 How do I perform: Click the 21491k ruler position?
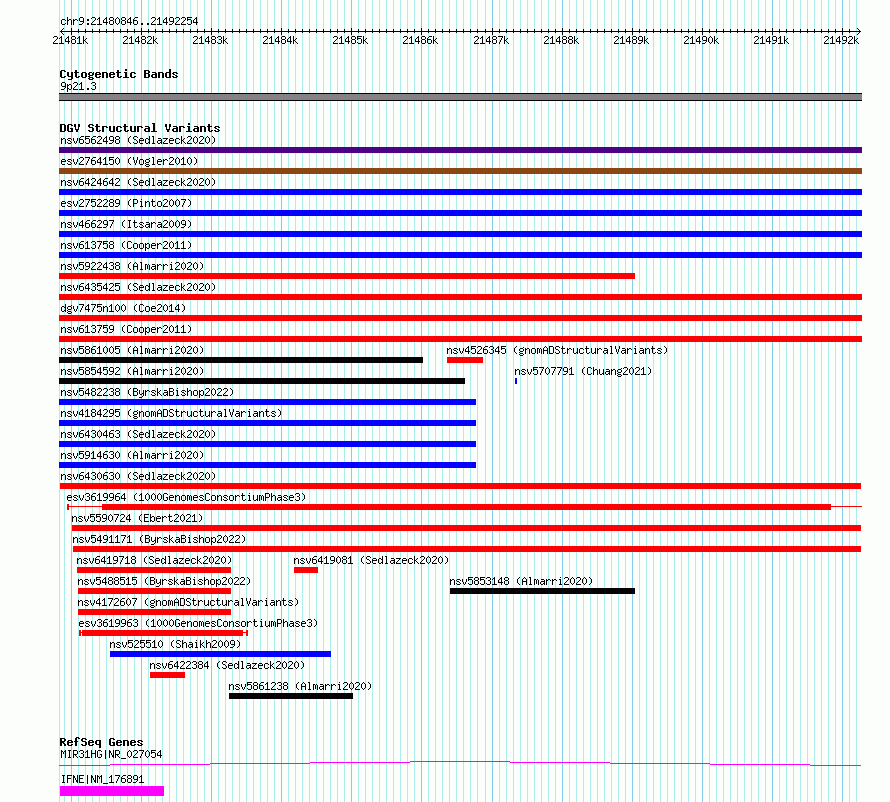[x=771, y=40]
